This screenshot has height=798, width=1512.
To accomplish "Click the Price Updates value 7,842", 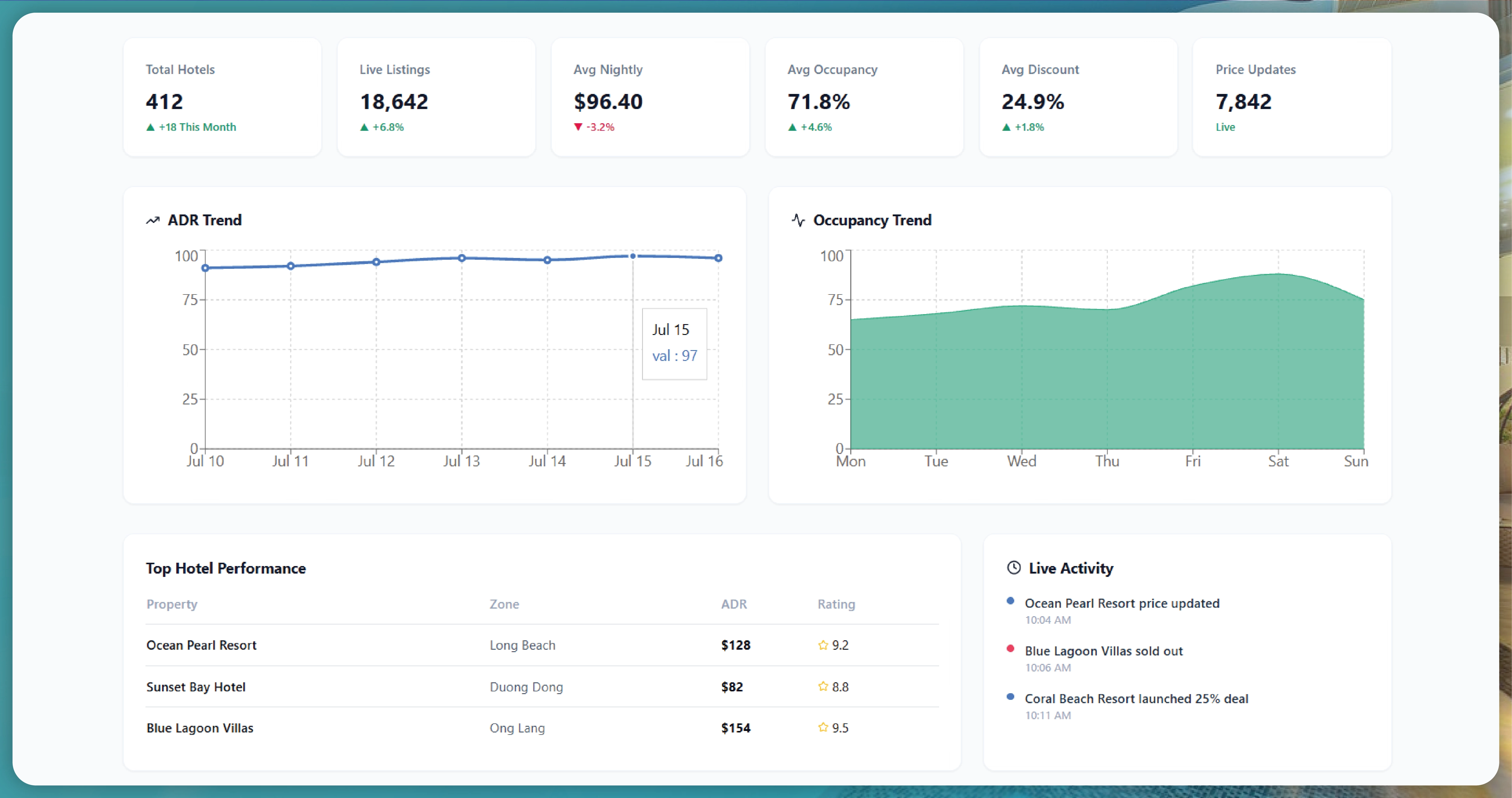I will tap(1243, 101).
